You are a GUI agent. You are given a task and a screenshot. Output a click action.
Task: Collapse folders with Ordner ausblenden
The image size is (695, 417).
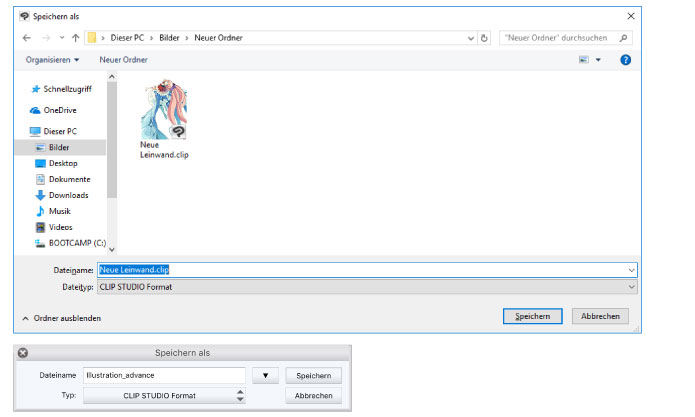tap(62, 319)
